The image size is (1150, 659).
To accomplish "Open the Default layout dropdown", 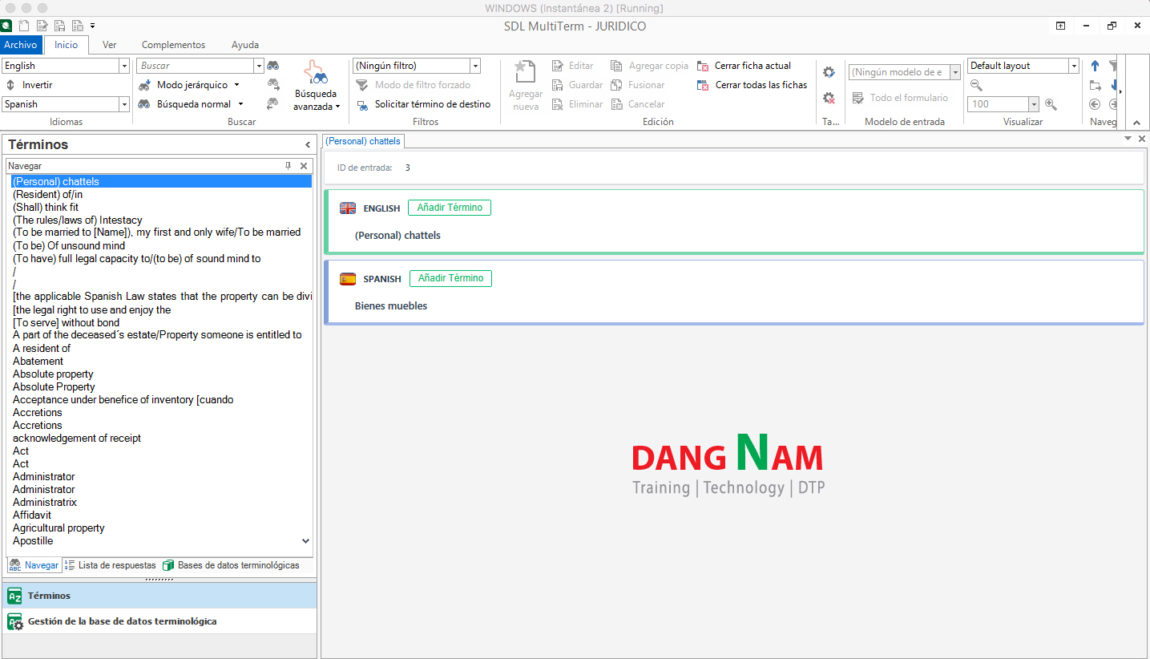I will point(1074,66).
